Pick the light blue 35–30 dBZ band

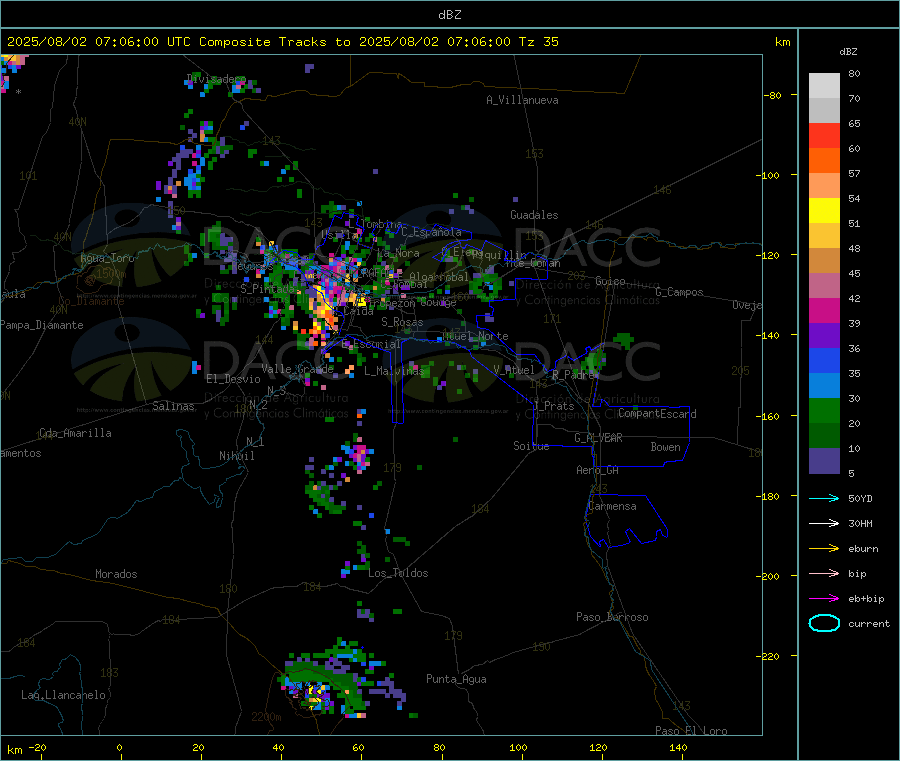[824, 386]
